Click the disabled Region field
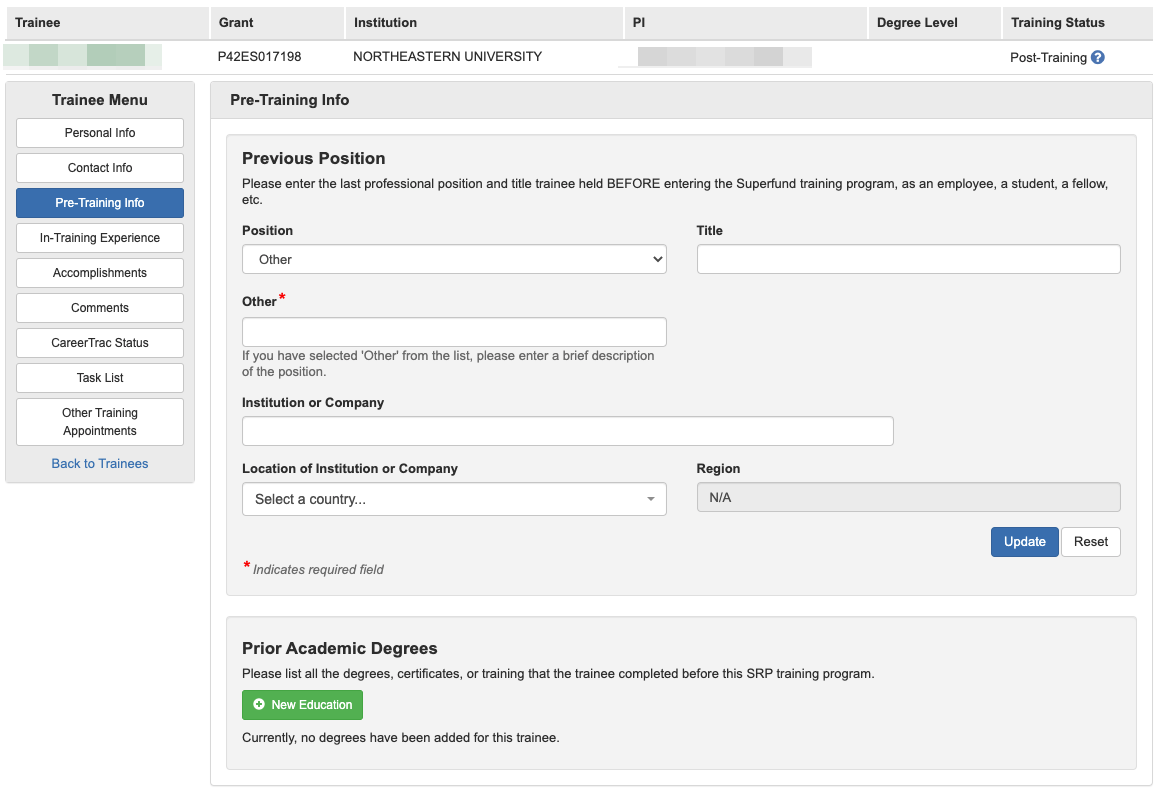This screenshot has width=1161, height=791. click(x=908, y=498)
